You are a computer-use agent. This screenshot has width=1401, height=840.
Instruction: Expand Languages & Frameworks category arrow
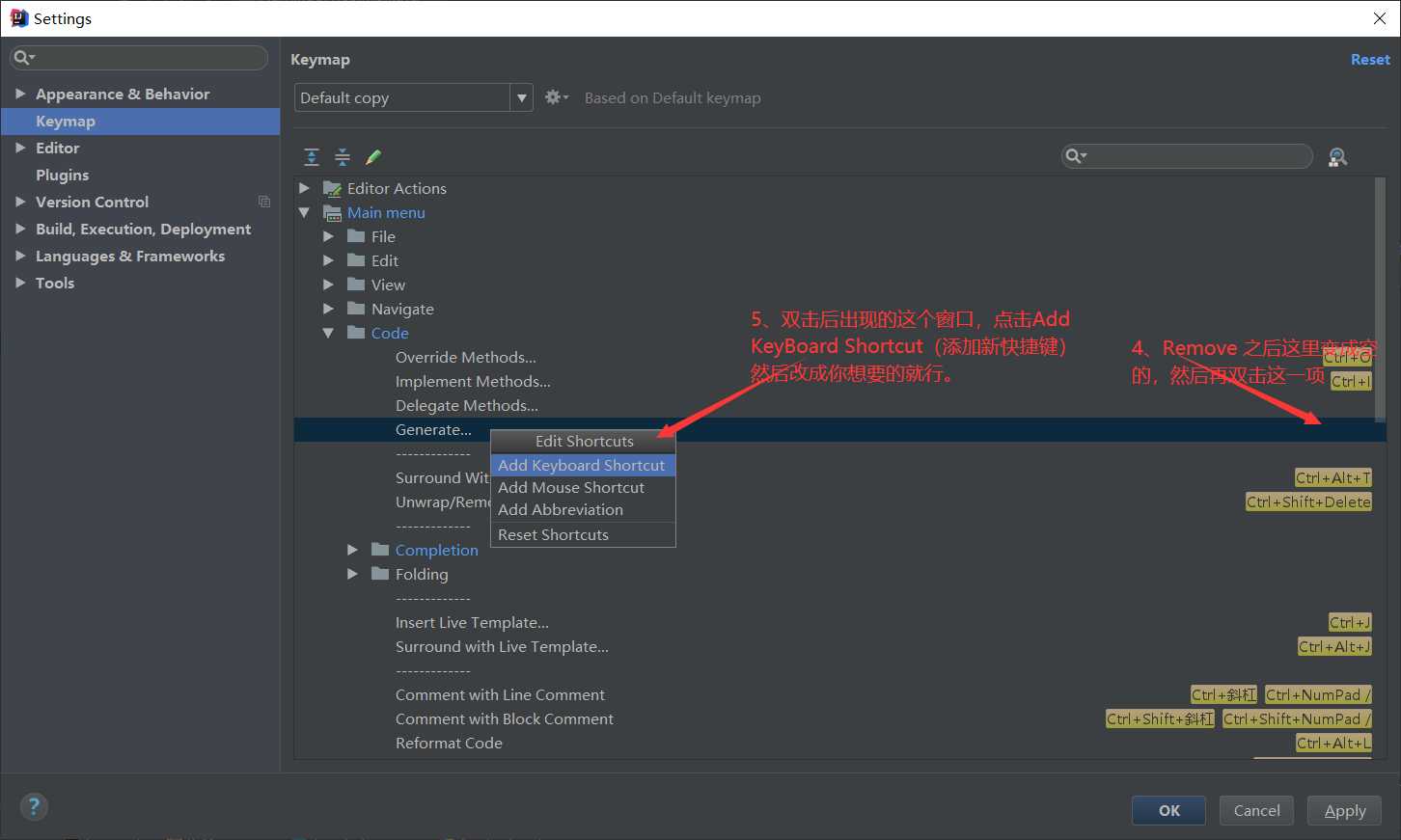click(19, 256)
